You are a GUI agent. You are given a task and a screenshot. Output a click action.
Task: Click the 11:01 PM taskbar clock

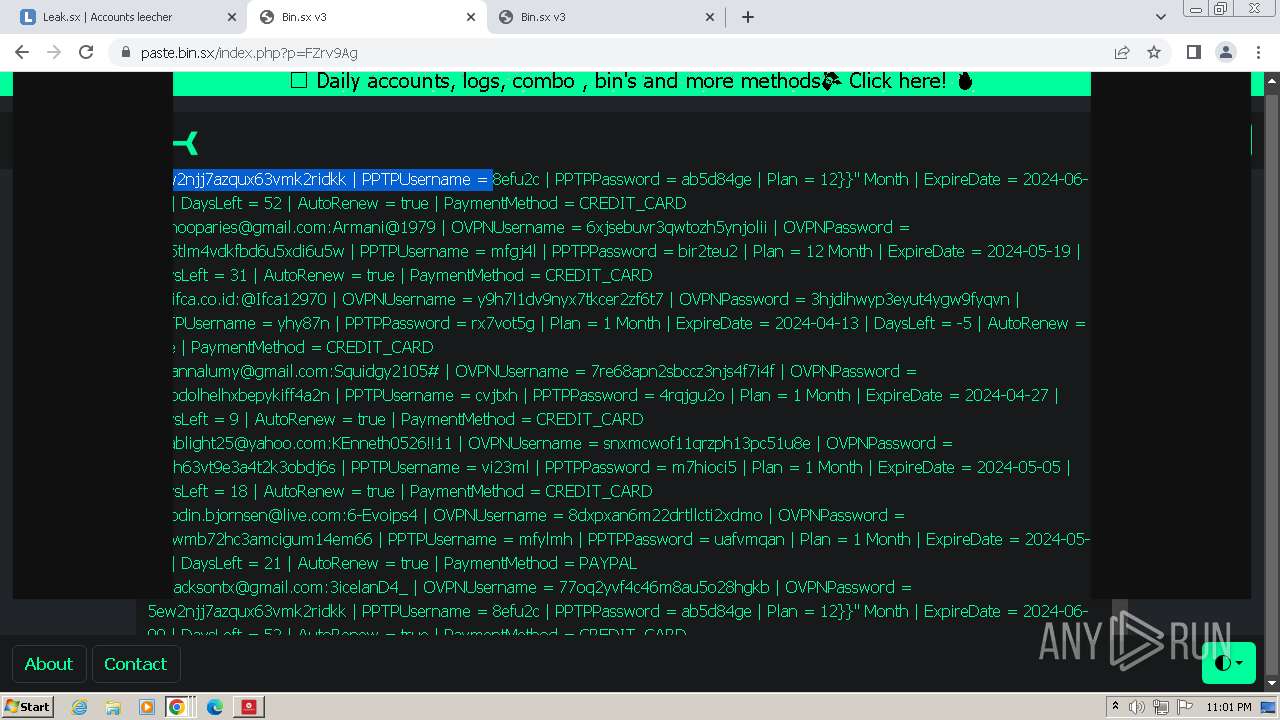point(1229,707)
